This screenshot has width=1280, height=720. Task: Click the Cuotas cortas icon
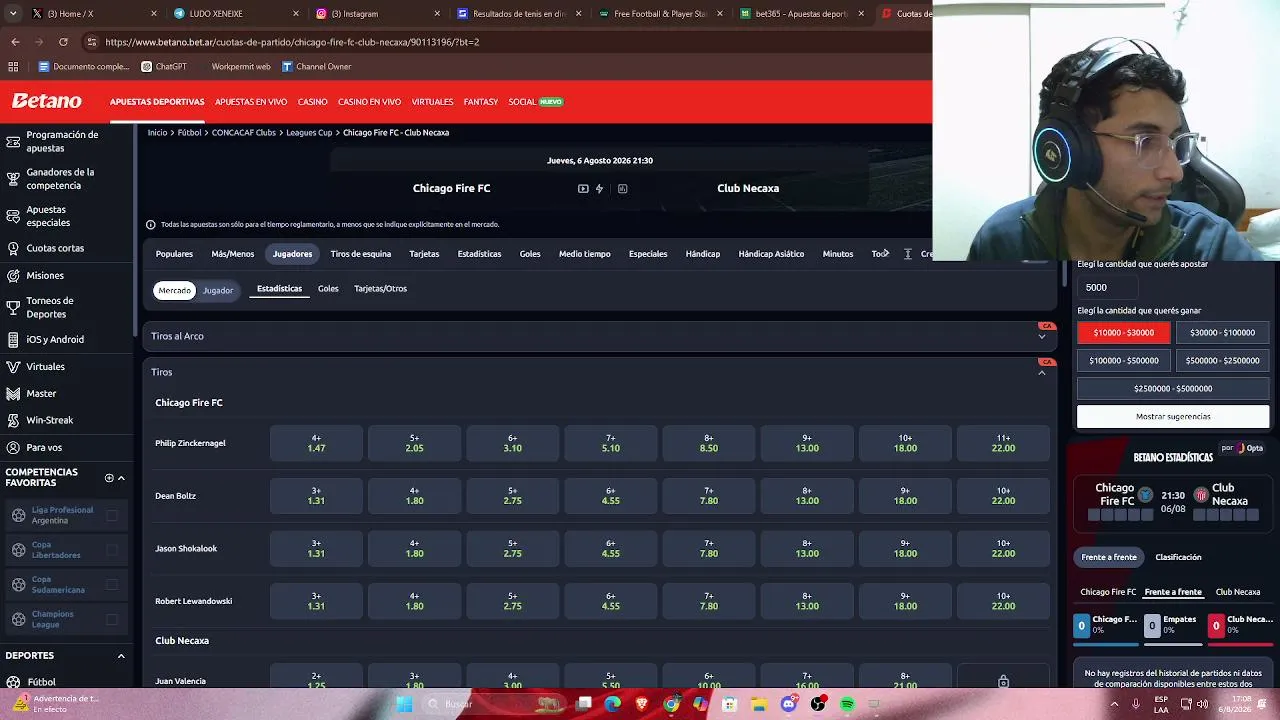pos(13,248)
